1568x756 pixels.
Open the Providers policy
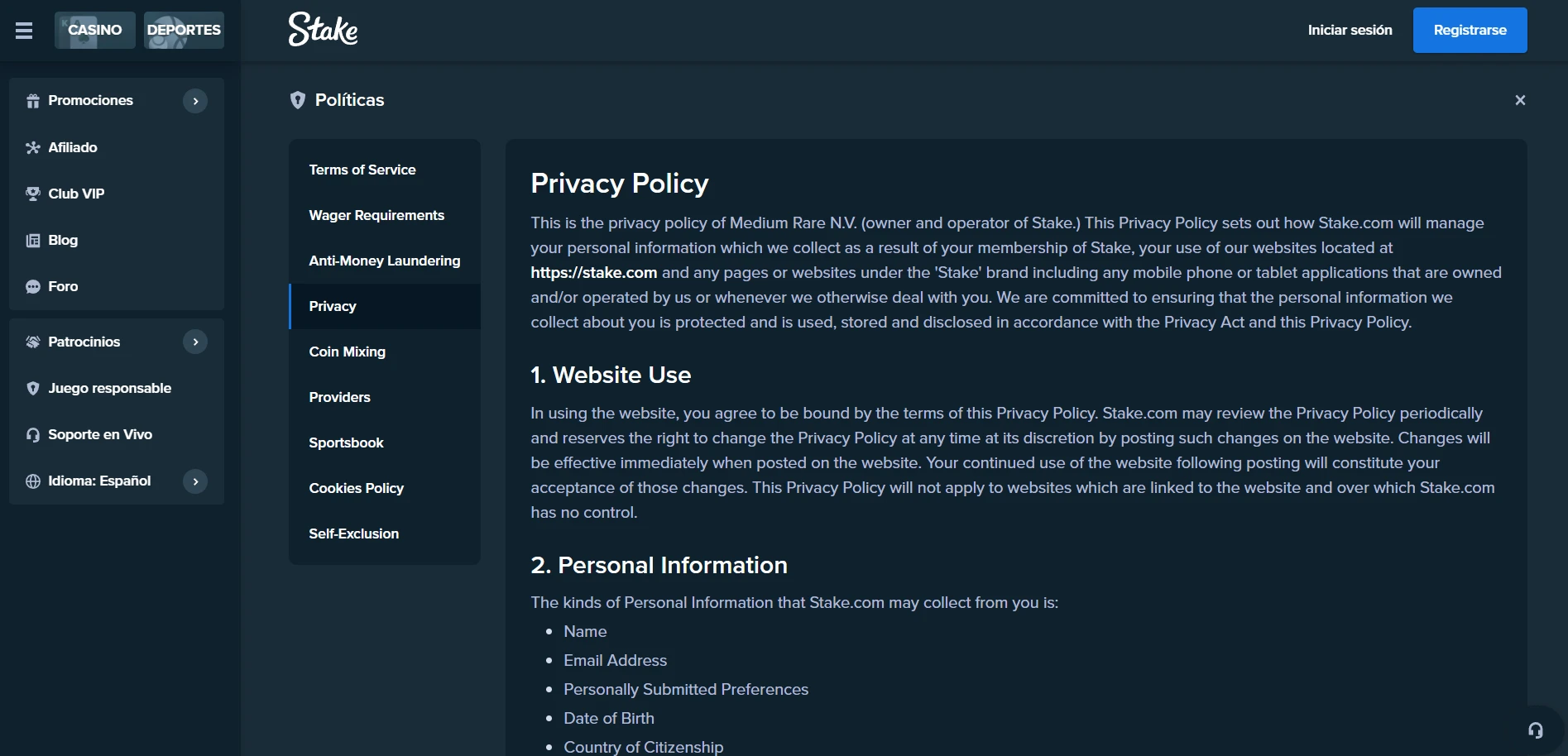(385, 397)
